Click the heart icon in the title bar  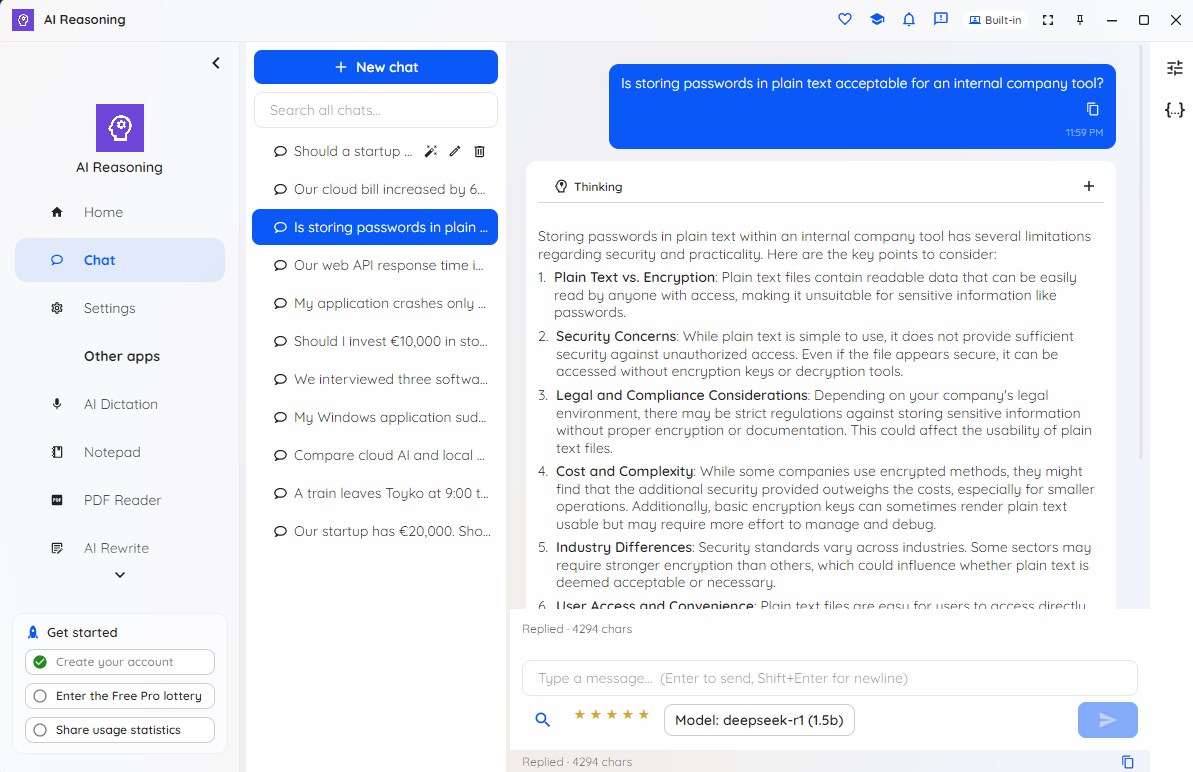point(845,20)
